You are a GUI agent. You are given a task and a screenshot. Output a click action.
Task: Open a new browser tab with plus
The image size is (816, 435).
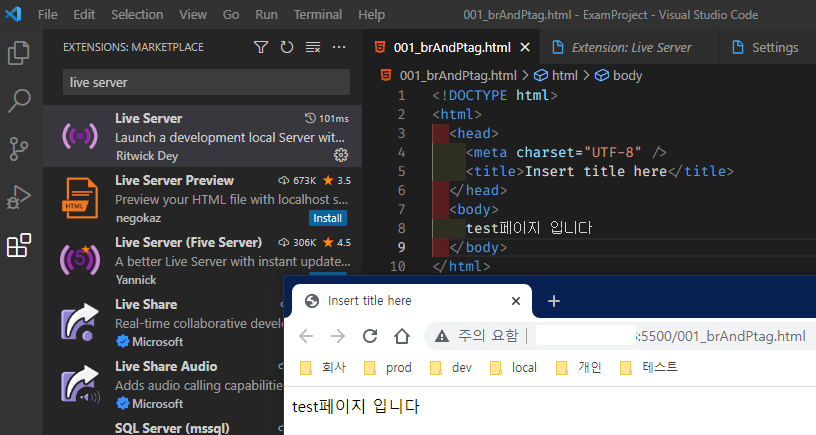[x=554, y=301]
